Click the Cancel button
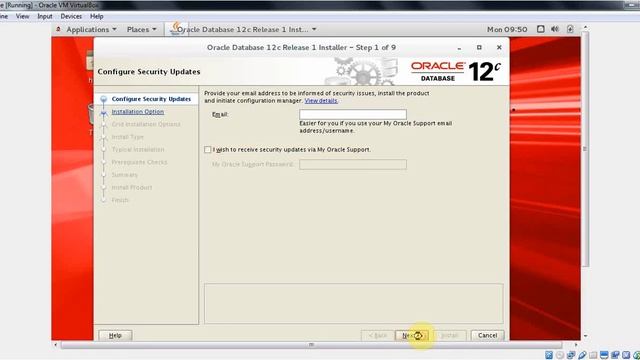Viewport: 640px width, 360px height. click(x=487, y=335)
